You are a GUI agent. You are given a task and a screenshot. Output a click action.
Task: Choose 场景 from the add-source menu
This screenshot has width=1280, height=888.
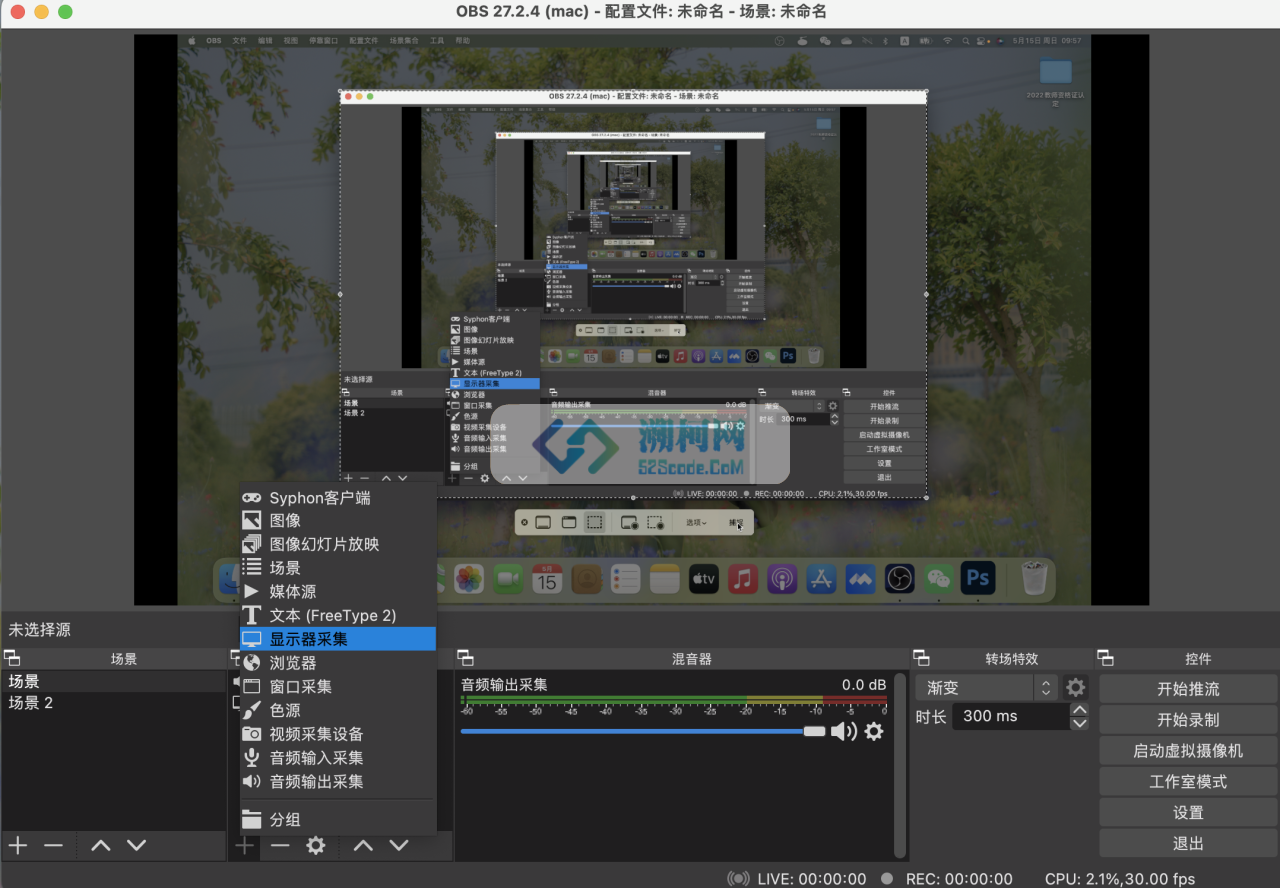(338, 567)
